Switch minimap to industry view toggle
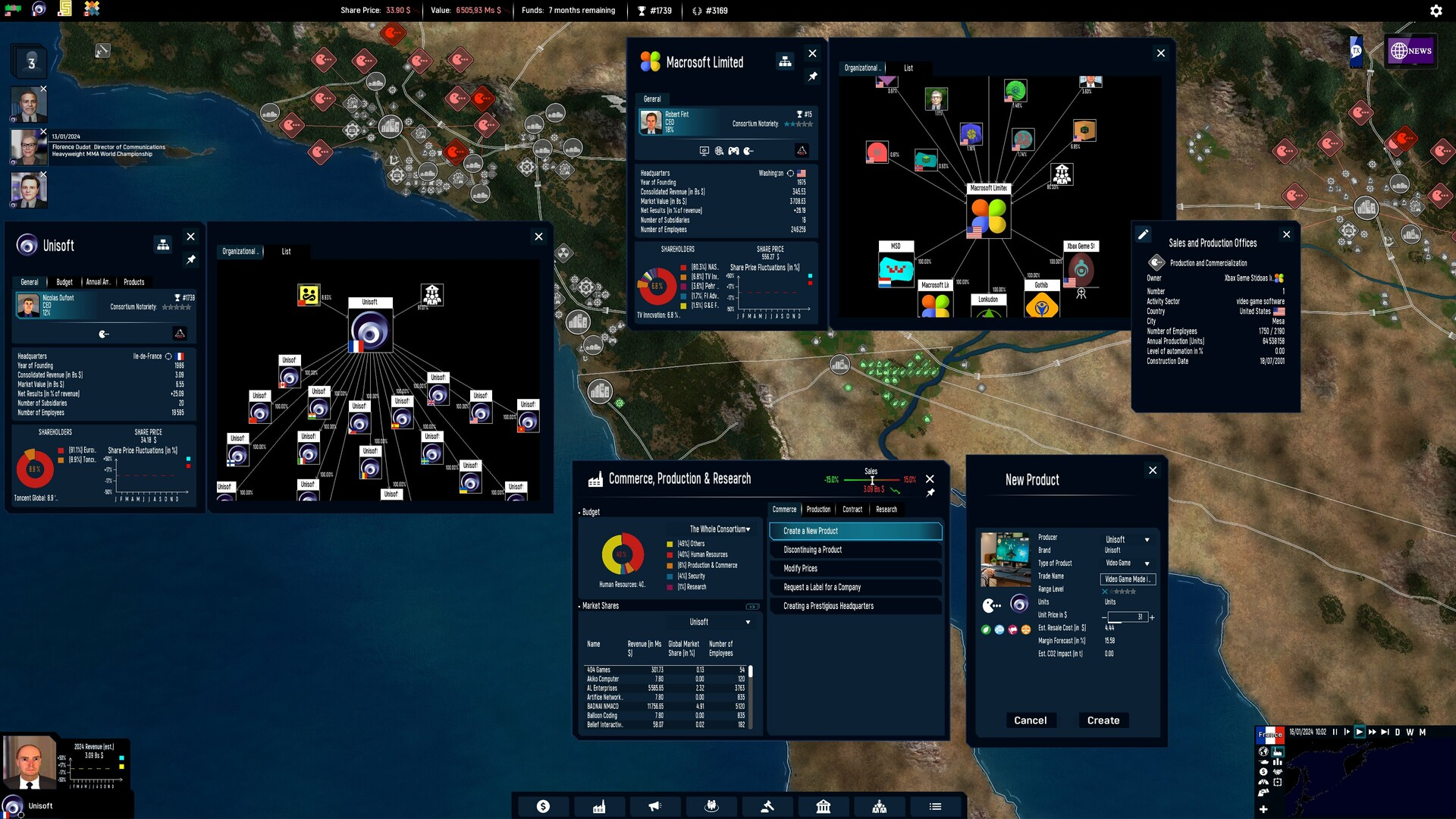 click(x=1277, y=752)
